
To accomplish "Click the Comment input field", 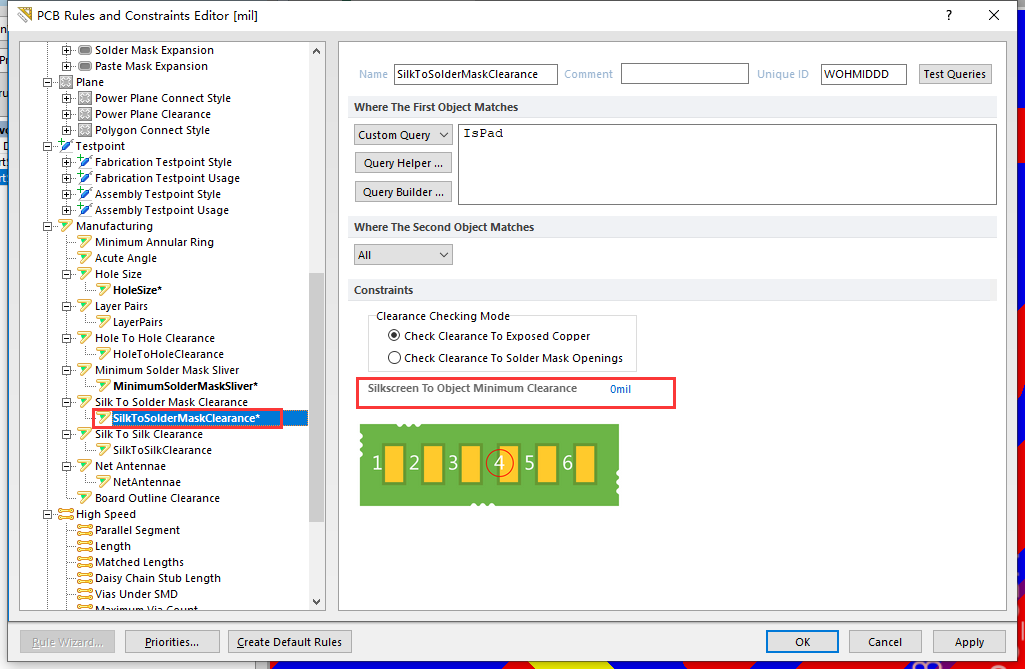I will (684, 74).
